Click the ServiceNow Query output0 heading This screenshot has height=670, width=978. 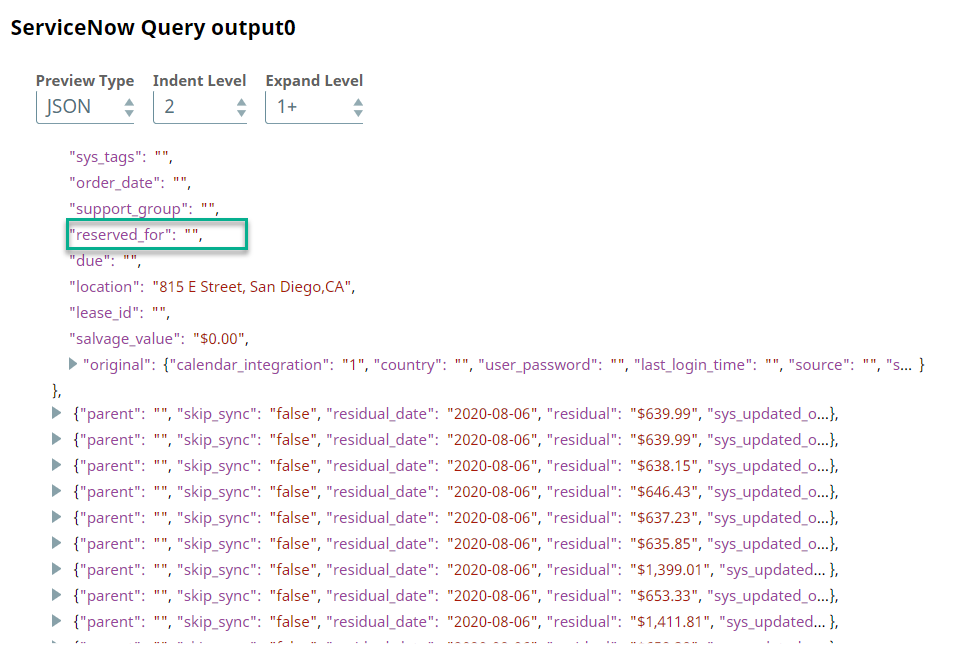point(153,28)
